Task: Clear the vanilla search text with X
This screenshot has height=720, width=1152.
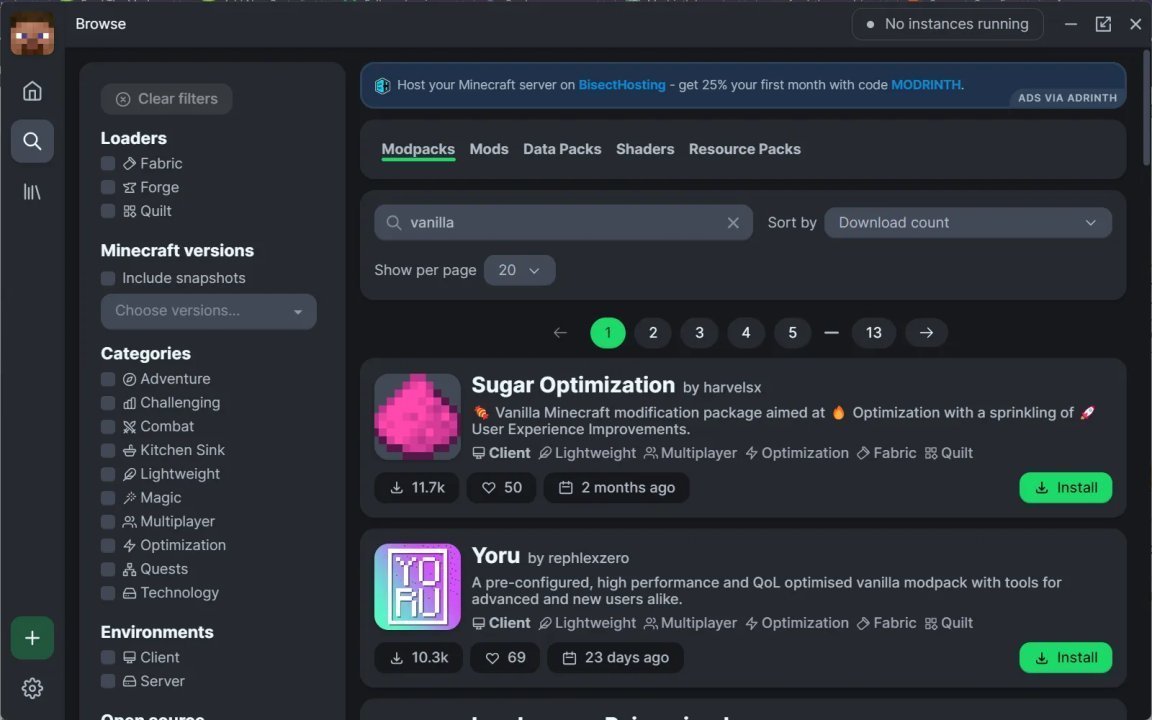Action: [x=732, y=223]
